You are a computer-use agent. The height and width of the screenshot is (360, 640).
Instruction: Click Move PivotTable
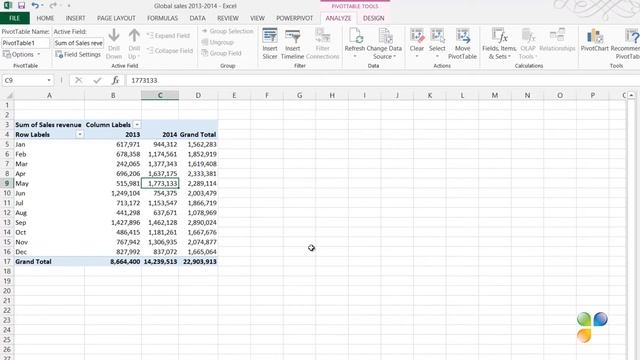click(x=462, y=44)
